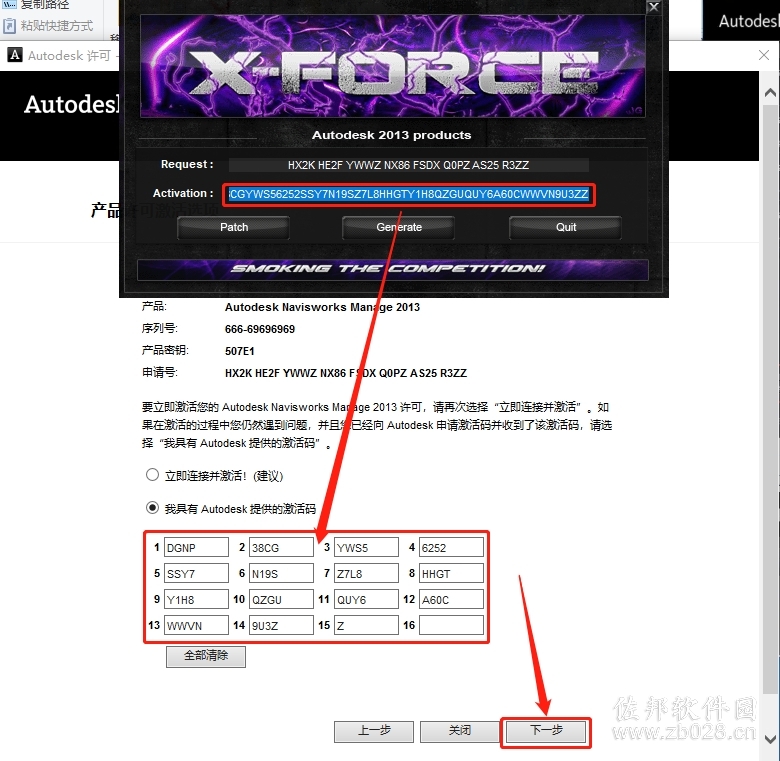Click the scrollbar up arrow

click(770, 93)
